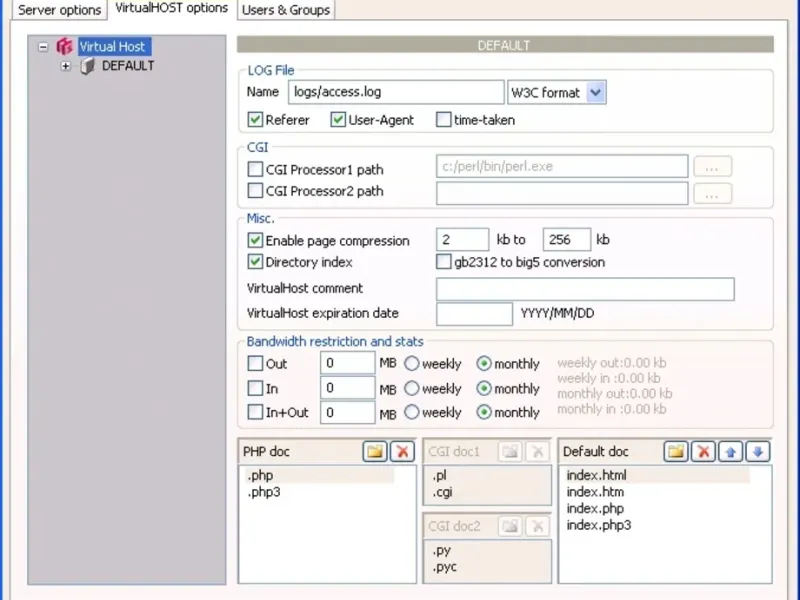The width and height of the screenshot is (800, 600).
Task: Enable CGI Processor2 path checkbox
Action: click(x=255, y=191)
